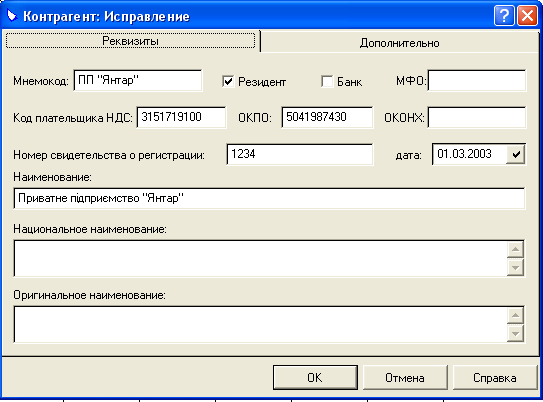Focus the МФО input field
543x402 pixels.
pyautogui.click(x=477, y=80)
